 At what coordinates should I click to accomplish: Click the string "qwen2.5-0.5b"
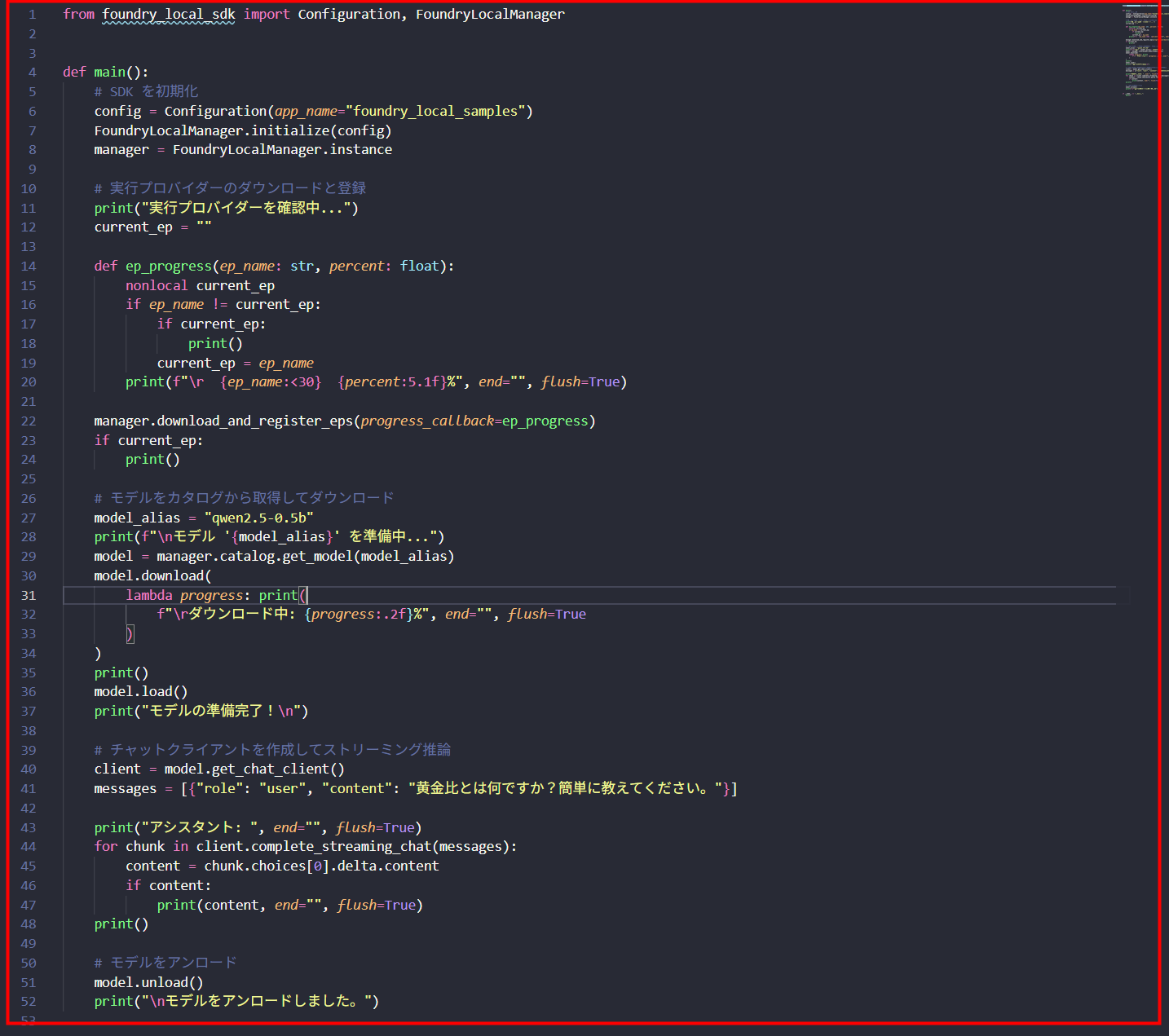(259, 518)
